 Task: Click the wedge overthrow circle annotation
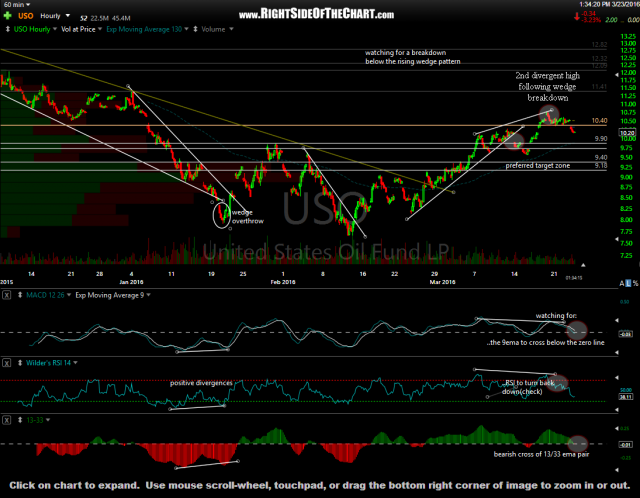click(221, 213)
